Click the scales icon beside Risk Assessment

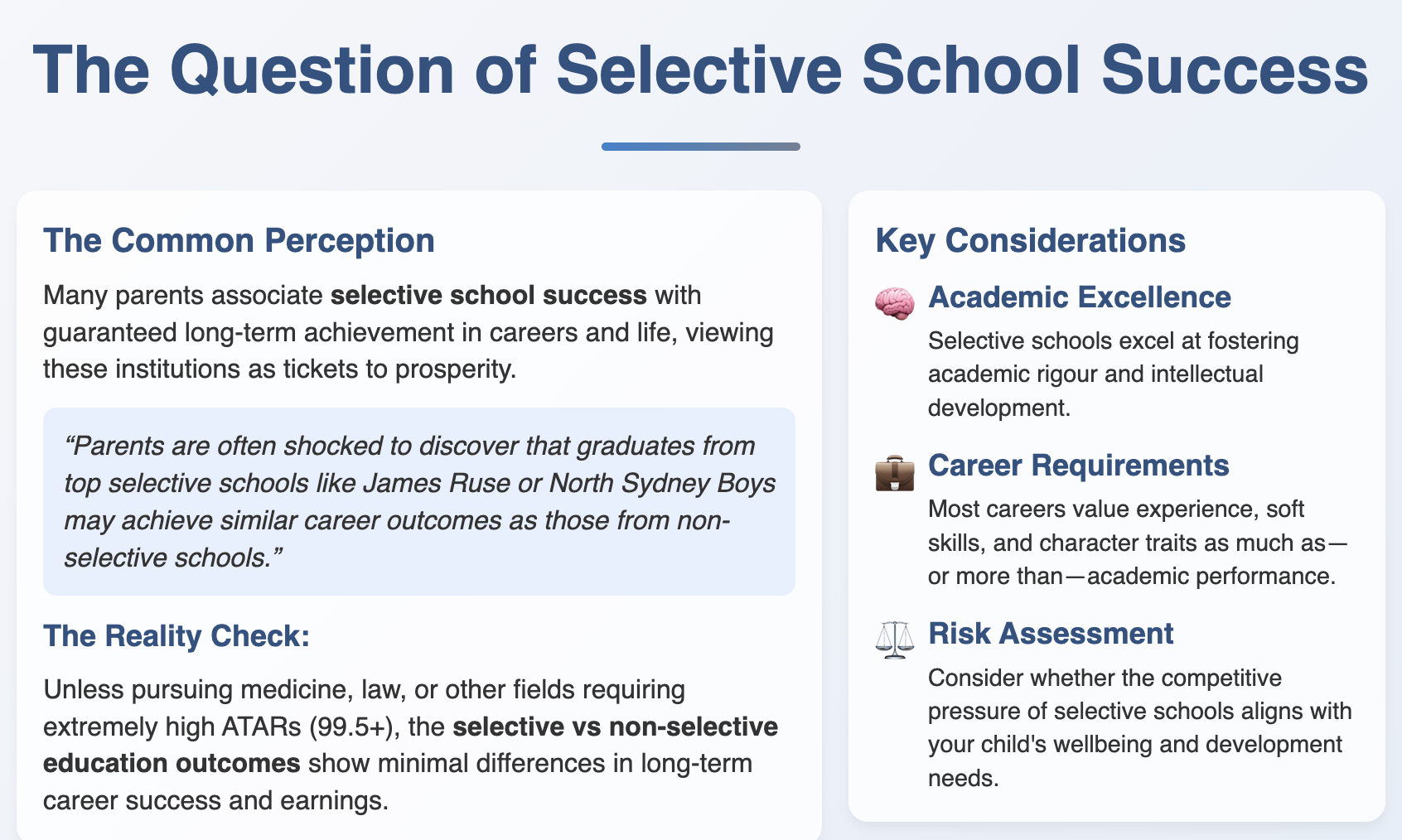[x=895, y=640]
